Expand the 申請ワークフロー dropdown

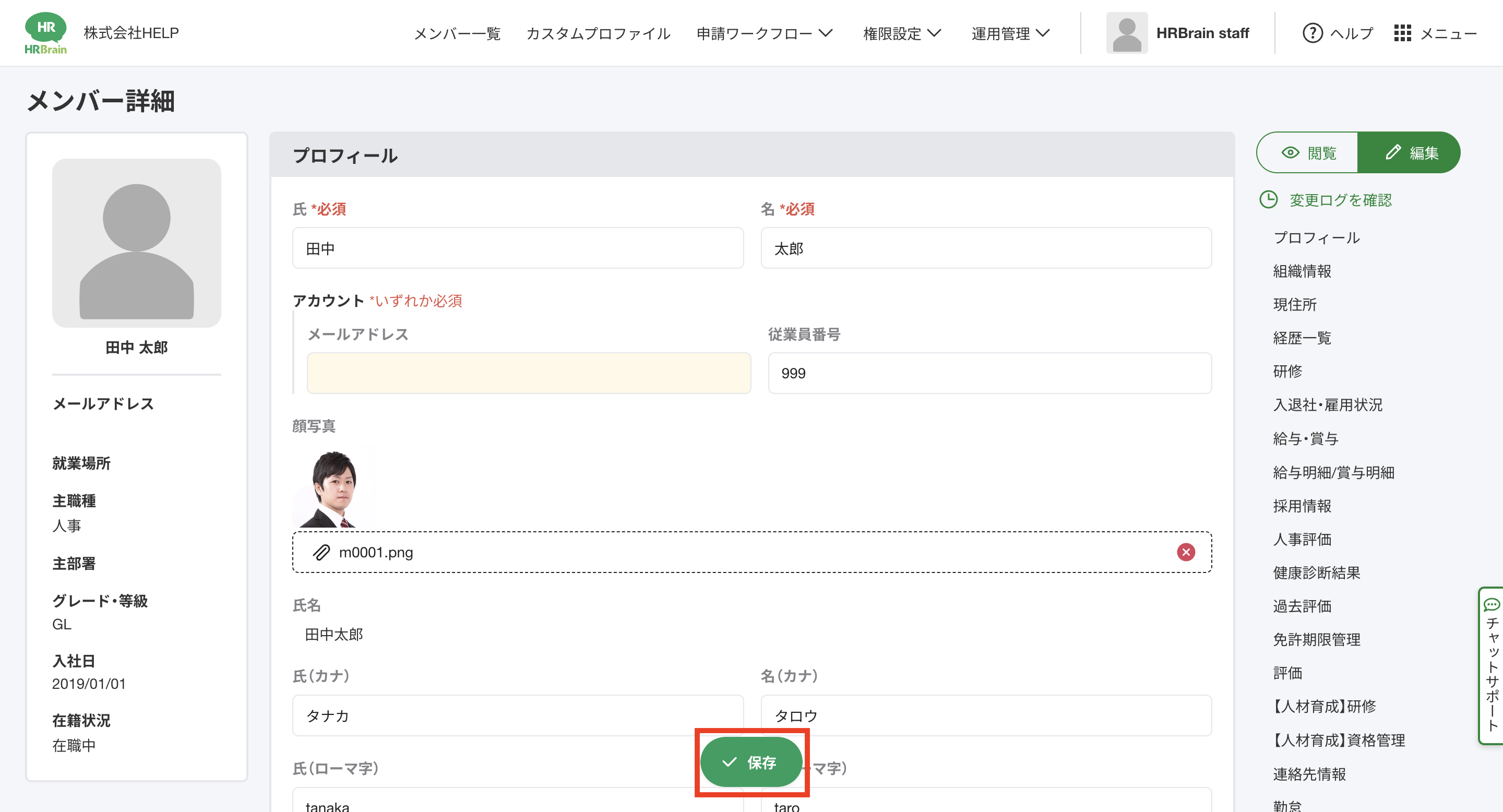tap(765, 33)
